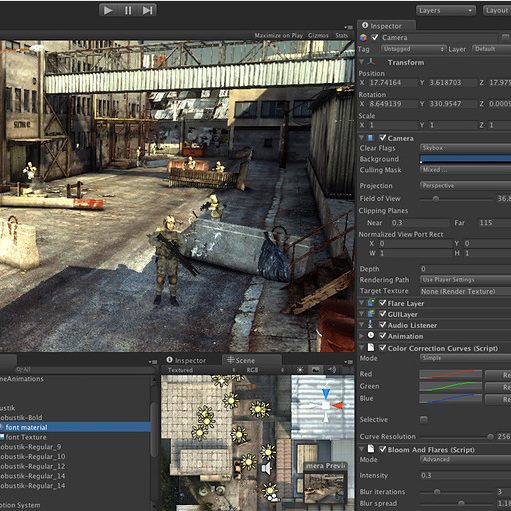Click the Curve Resolution slider handle
This screenshot has width=511, height=511.
click(490, 437)
